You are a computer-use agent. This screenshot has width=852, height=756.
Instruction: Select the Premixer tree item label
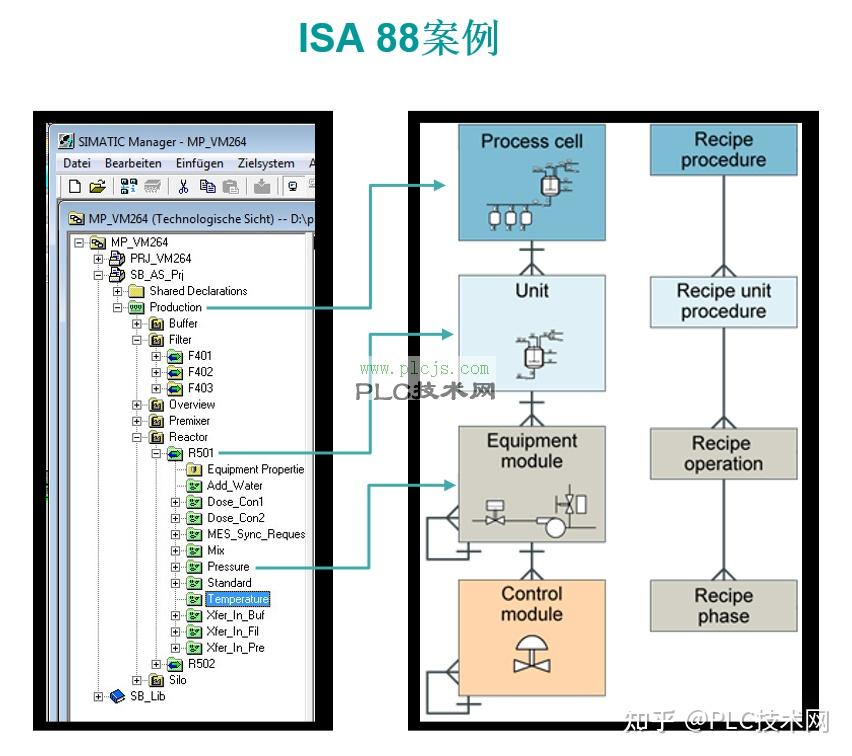[189, 421]
